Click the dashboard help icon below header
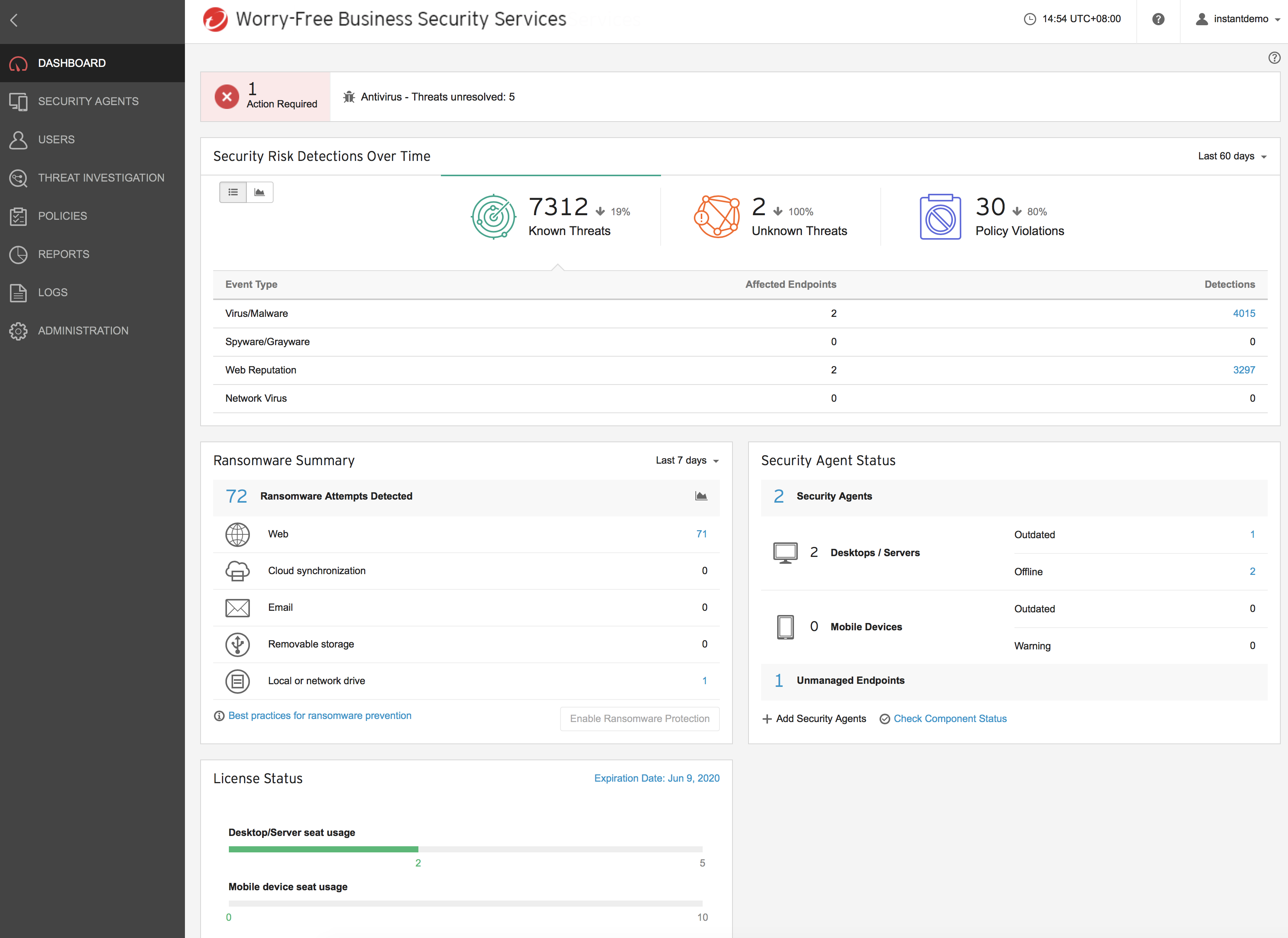 (x=1274, y=58)
